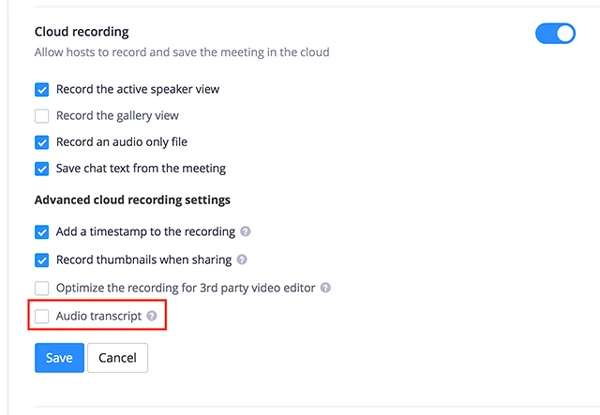Show help for Optimize recording option

pyautogui.click(x=326, y=288)
